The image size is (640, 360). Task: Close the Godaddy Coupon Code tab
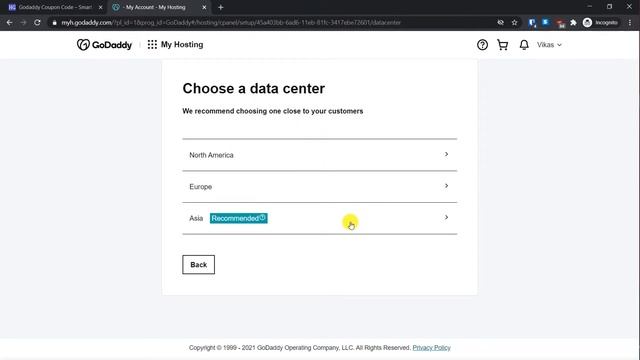pos(100,7)
